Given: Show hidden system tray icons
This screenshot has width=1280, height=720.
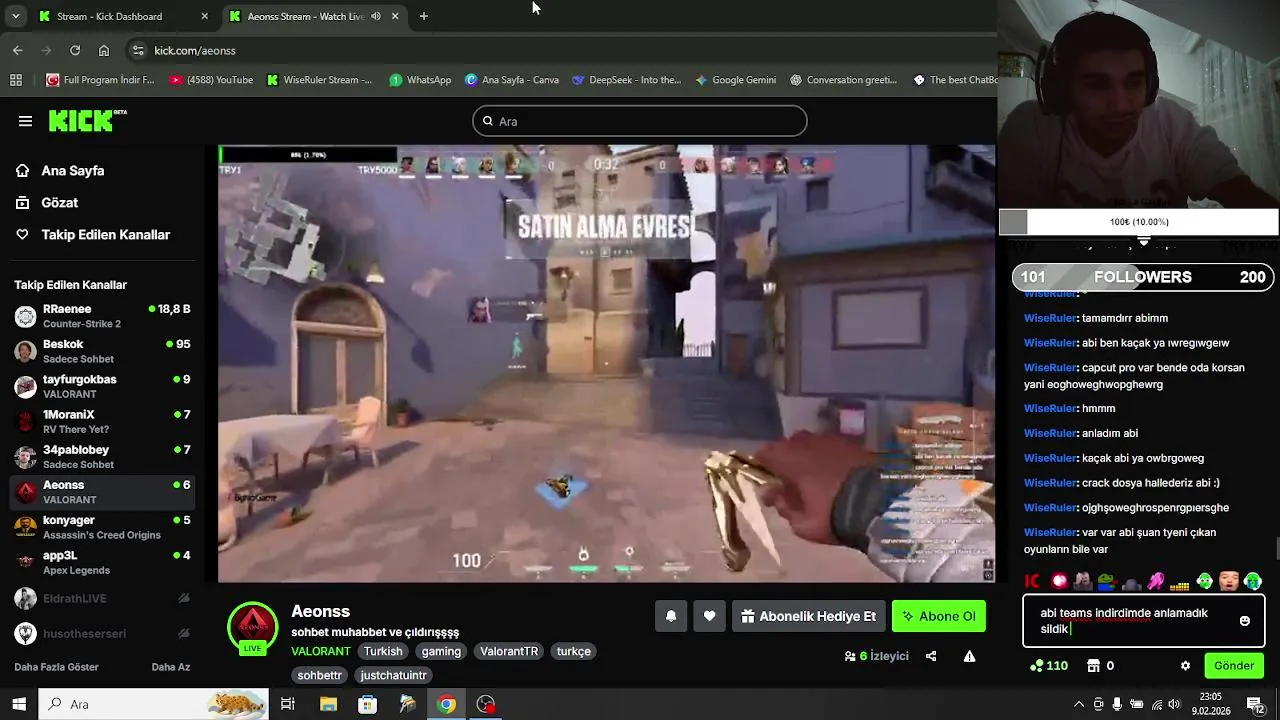Looking at the screenshot, I should click(x=1079, y=704).
